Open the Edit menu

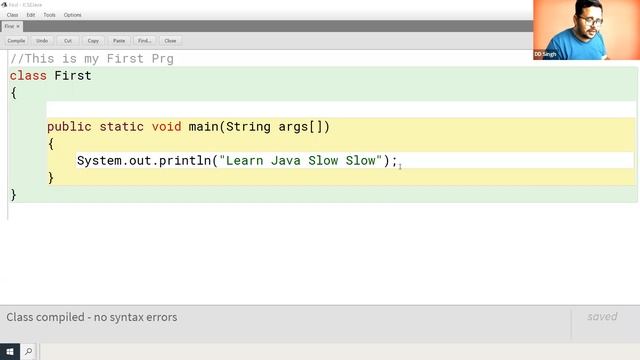(x=31, y=15)
